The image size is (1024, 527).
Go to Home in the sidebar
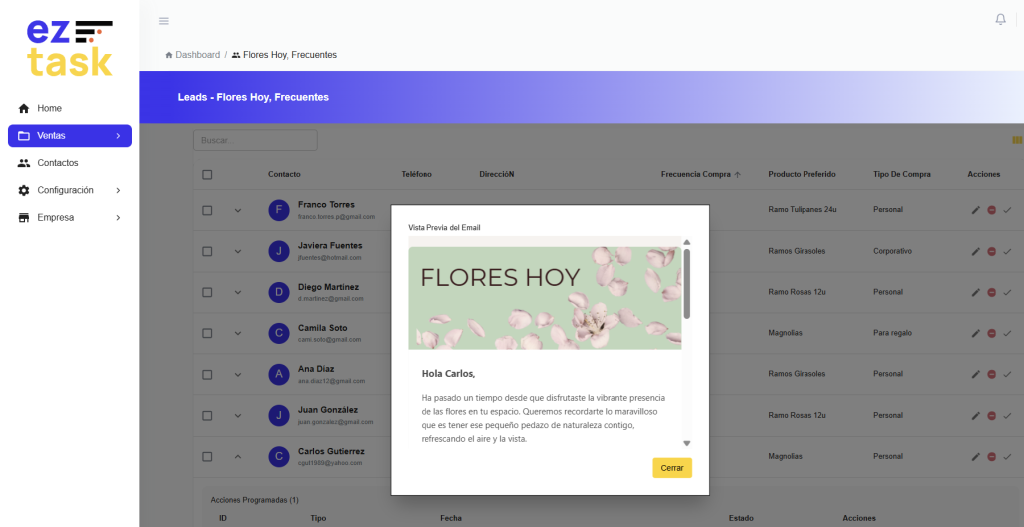pyautogui.click(x=49, y=108)
